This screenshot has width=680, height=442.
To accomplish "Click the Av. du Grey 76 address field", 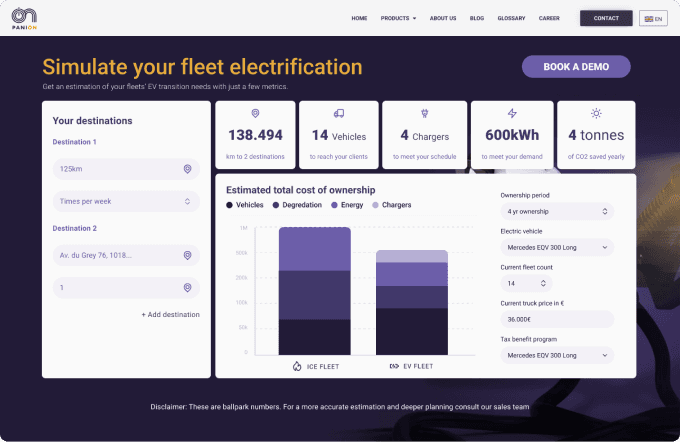I will pyautogui.click(x=126, y=255).
